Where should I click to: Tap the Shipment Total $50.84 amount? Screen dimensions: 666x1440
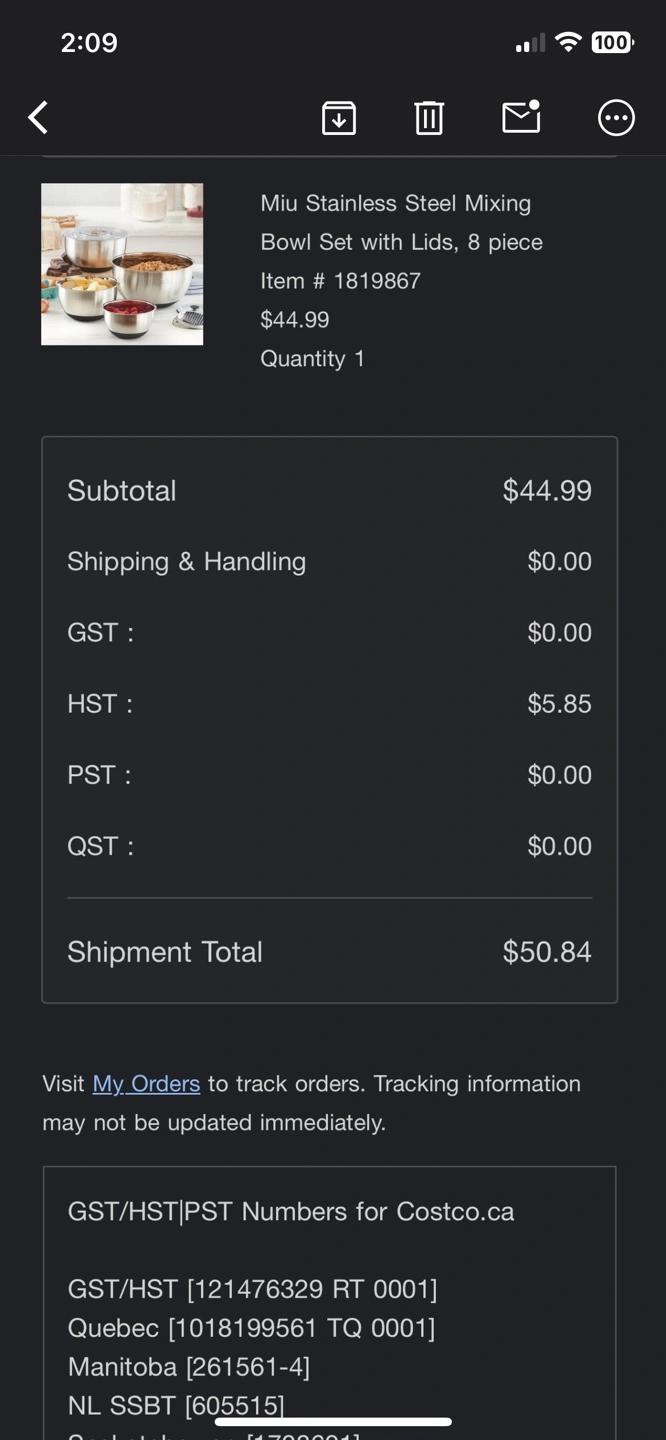click(547, 952)
